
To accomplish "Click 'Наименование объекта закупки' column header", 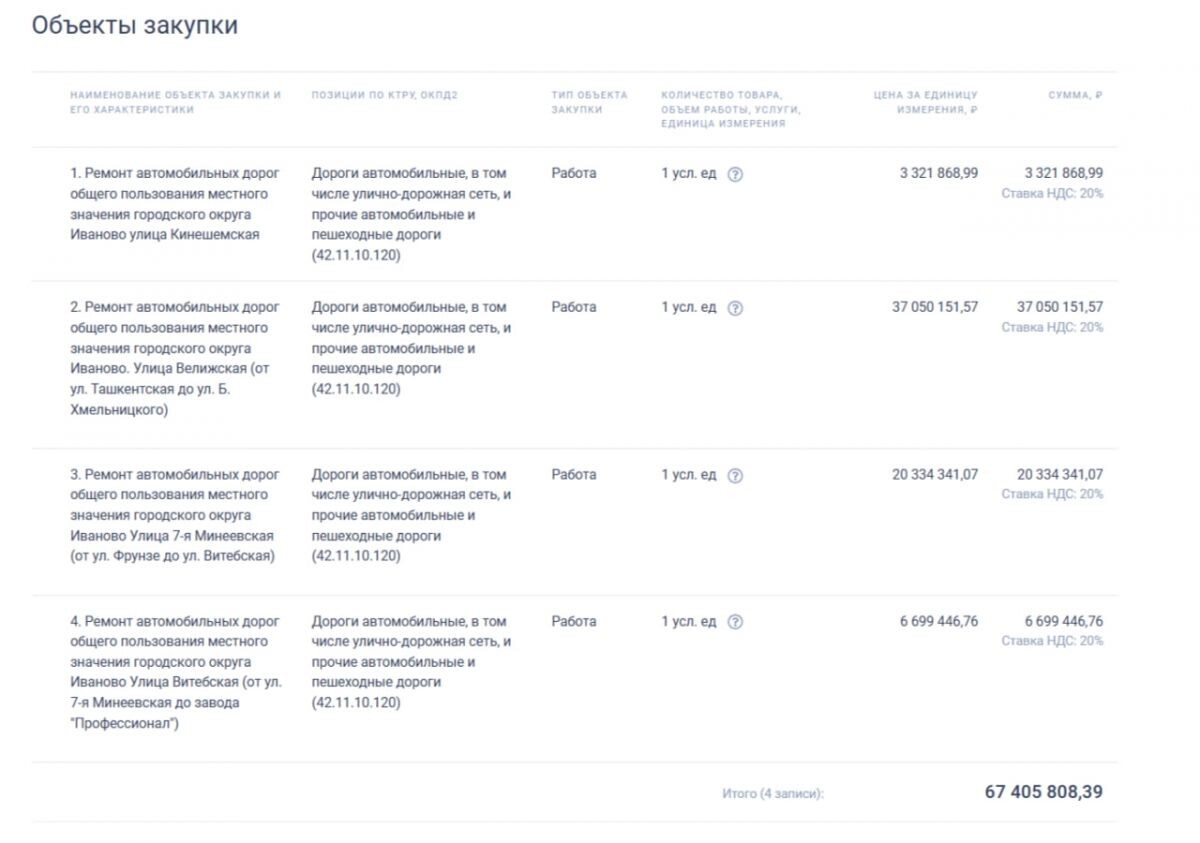I will click(175, 102).
